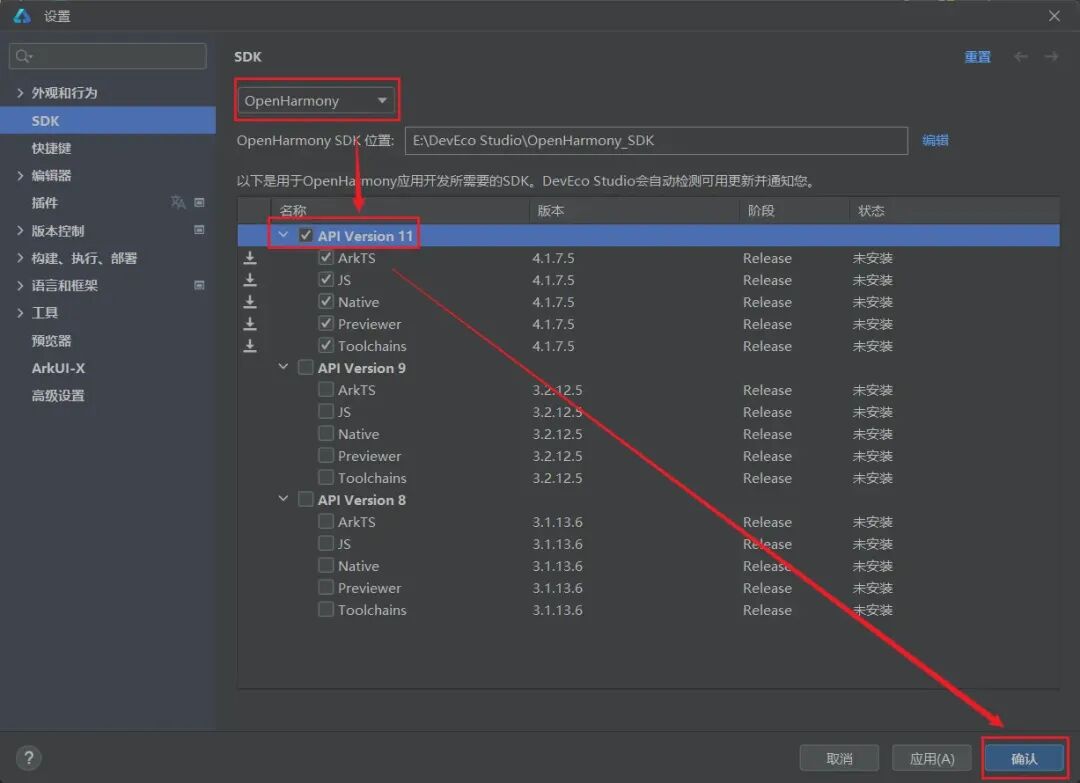Uncheck Toolchains 4.1.7.5 checkbox
The height and width of the screenshot is (783, 1080).
click(326, 346)
